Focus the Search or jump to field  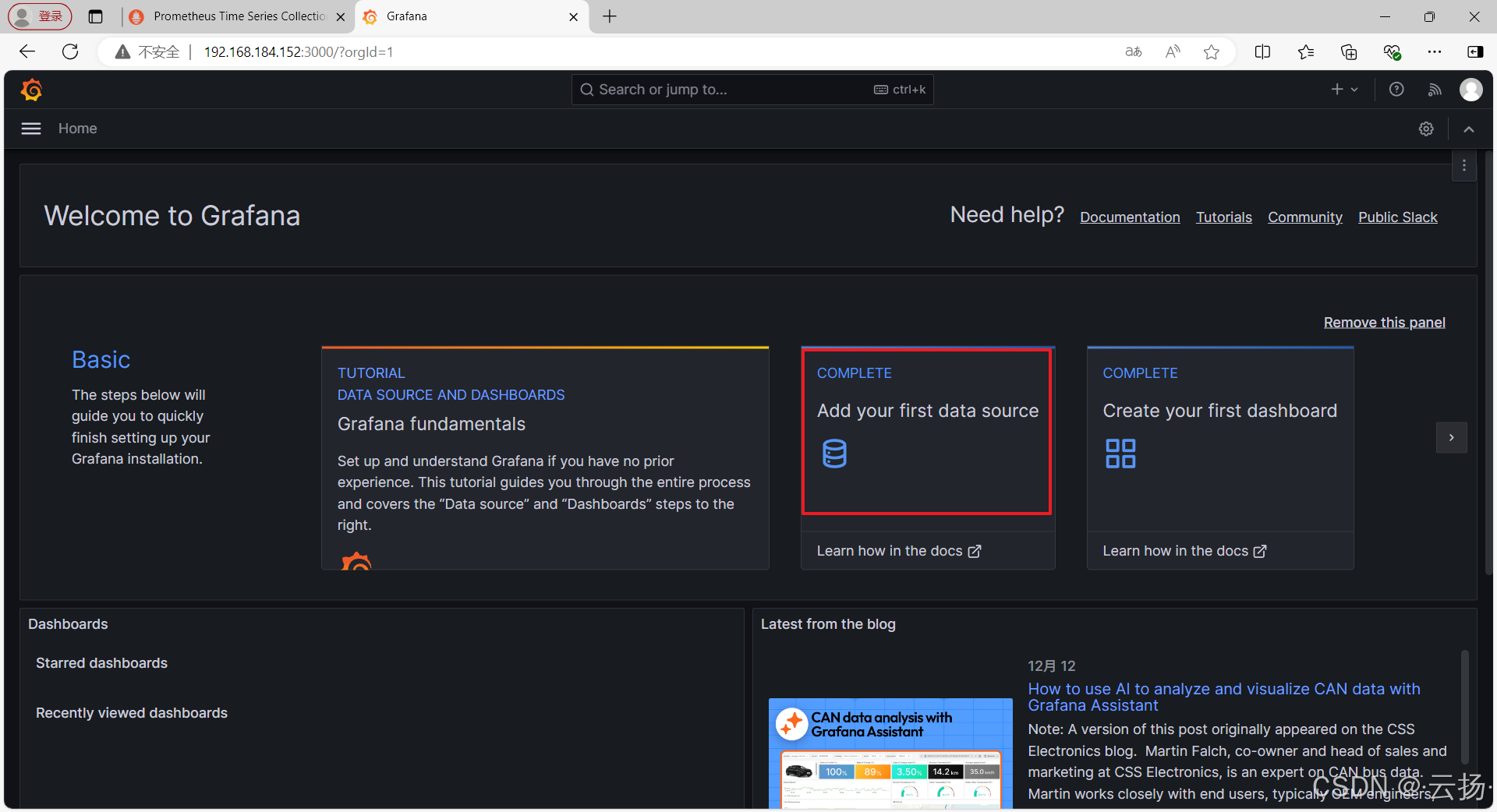point(752,90)
